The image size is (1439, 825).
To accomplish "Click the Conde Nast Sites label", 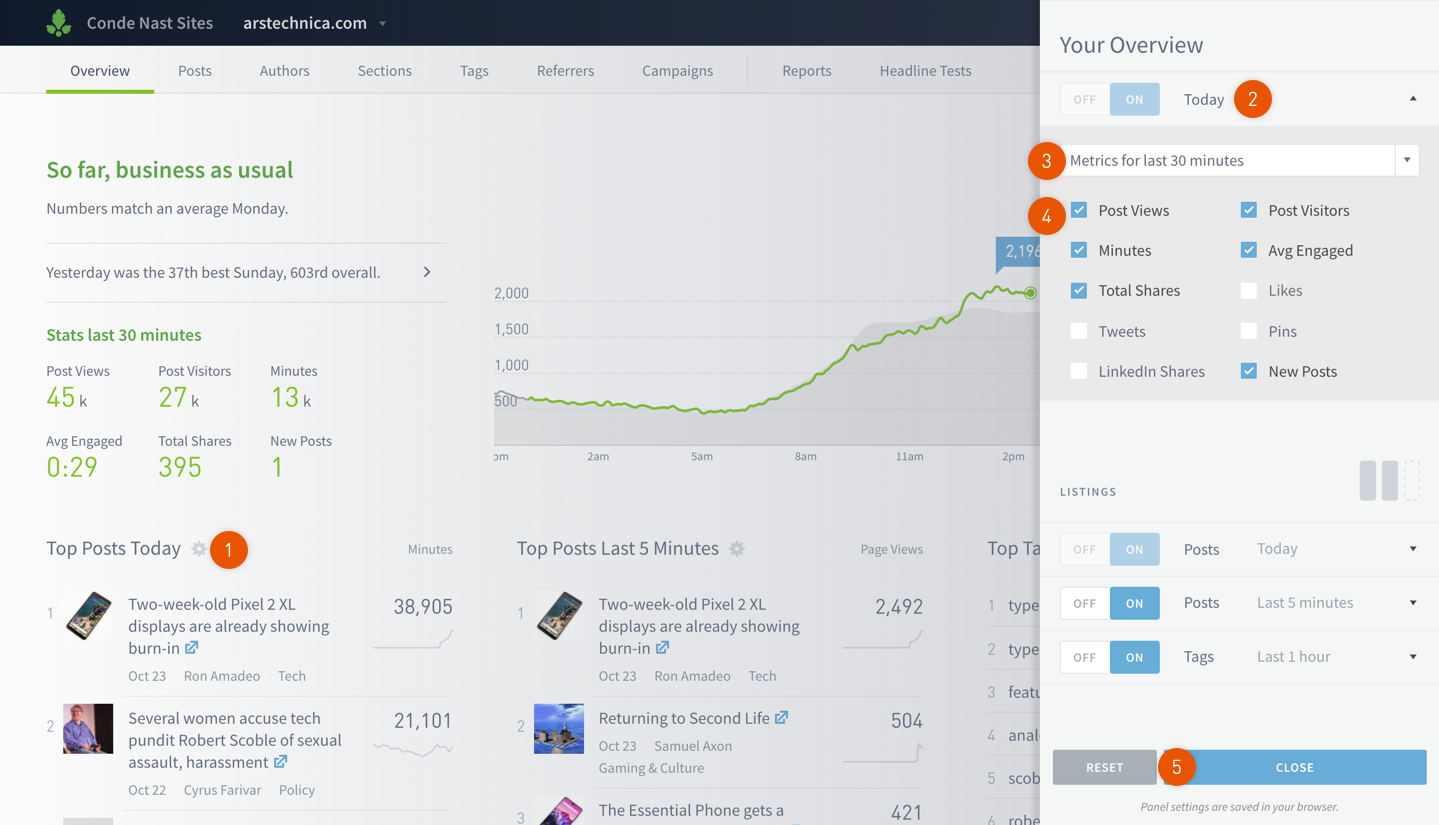I will [x=150, y=23].
